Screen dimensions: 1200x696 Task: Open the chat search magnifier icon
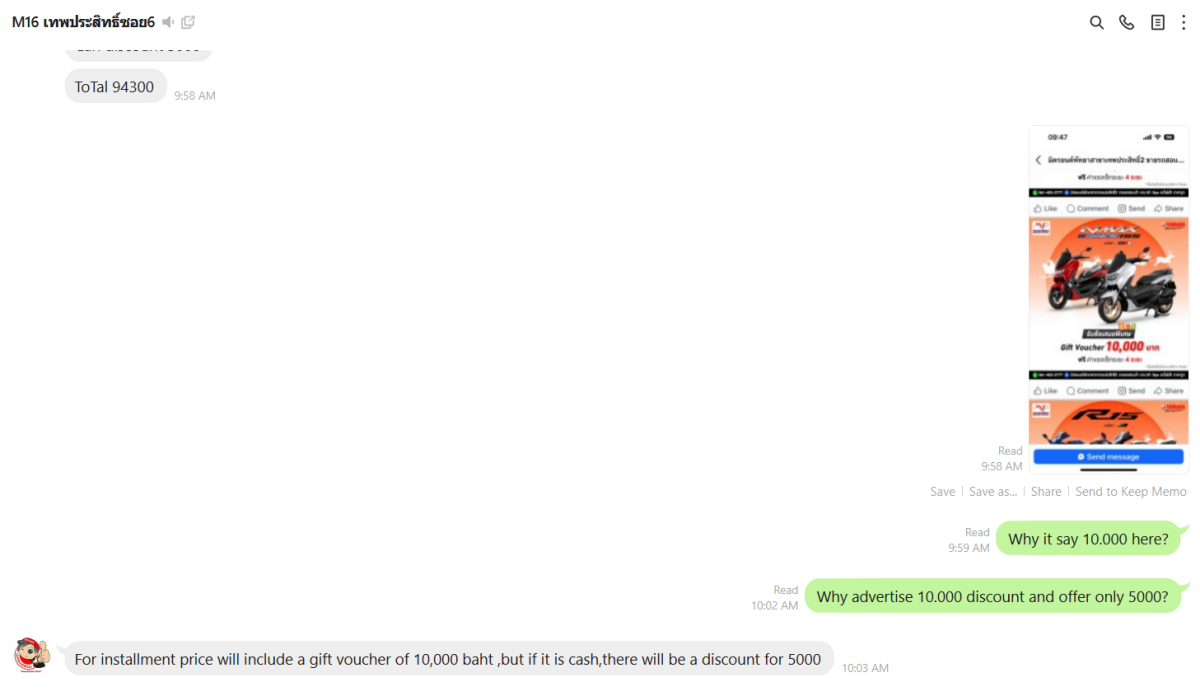click(x=1096, y=22)
